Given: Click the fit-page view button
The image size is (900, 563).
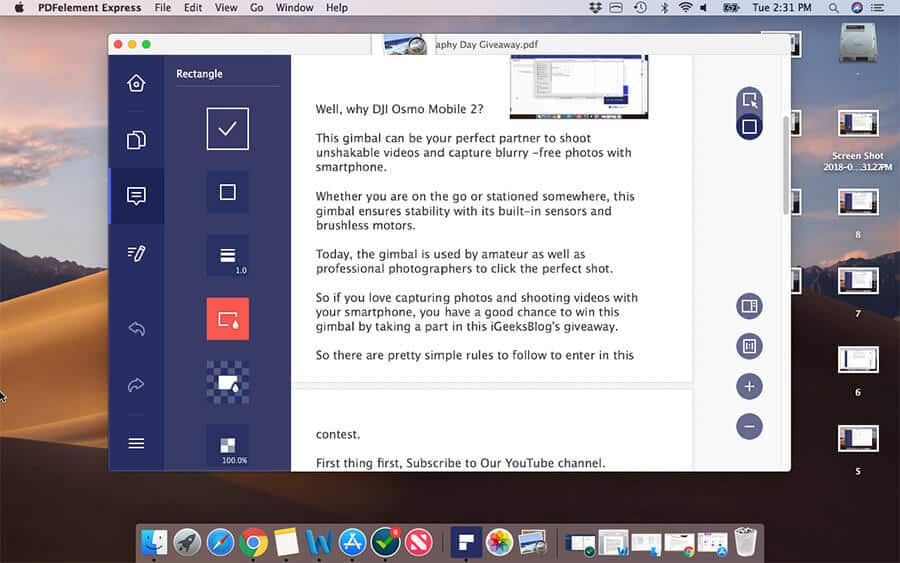Looking at the screenshot, I should (x=750, y=346).
